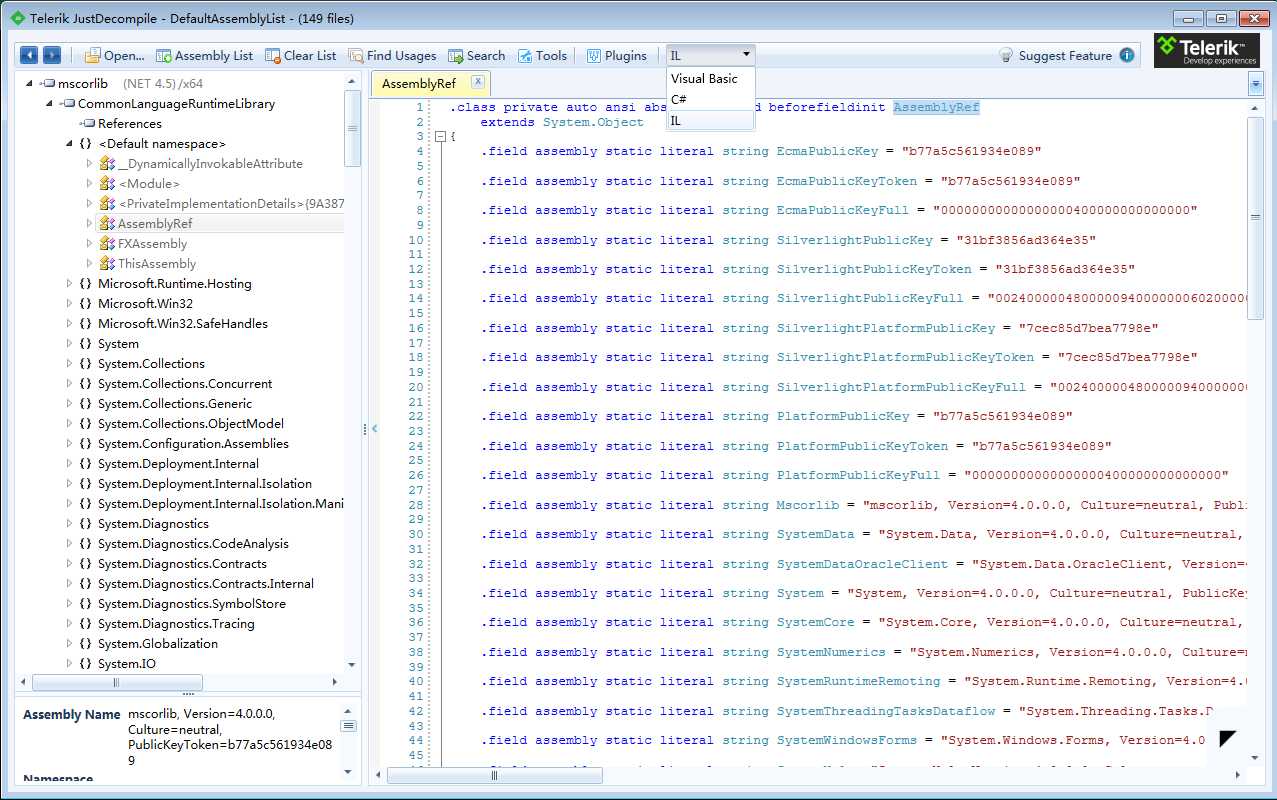The image size is (1277, 800).
Task: Click the blue info icon beside Suggest Feature
Action: tap(1127, 56)
